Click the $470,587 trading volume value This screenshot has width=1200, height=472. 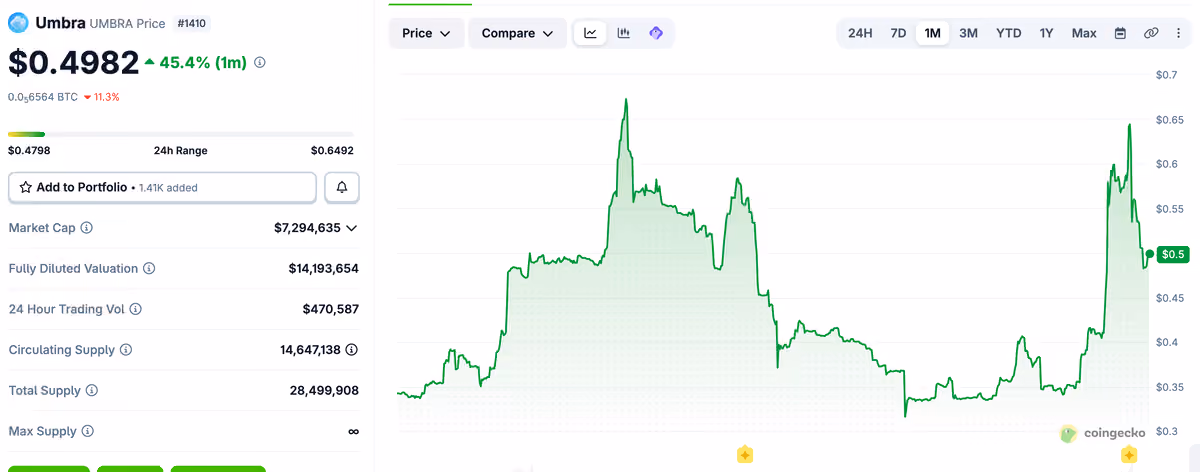331,310
